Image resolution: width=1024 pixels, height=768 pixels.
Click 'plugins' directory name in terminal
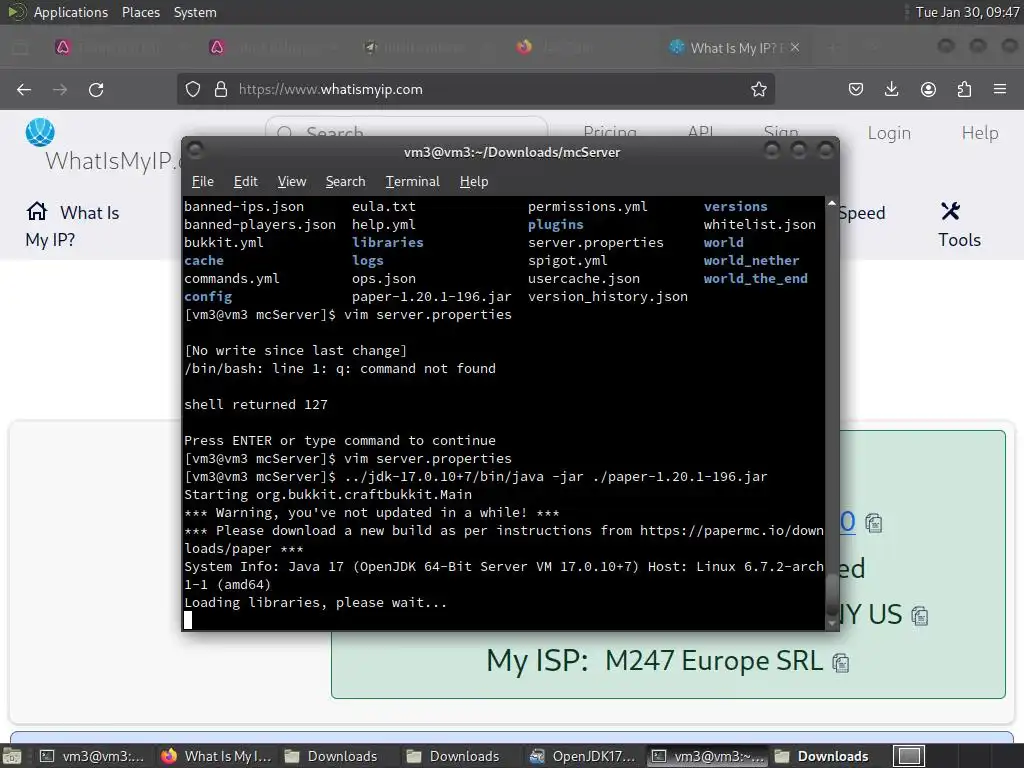click(556, 225)
